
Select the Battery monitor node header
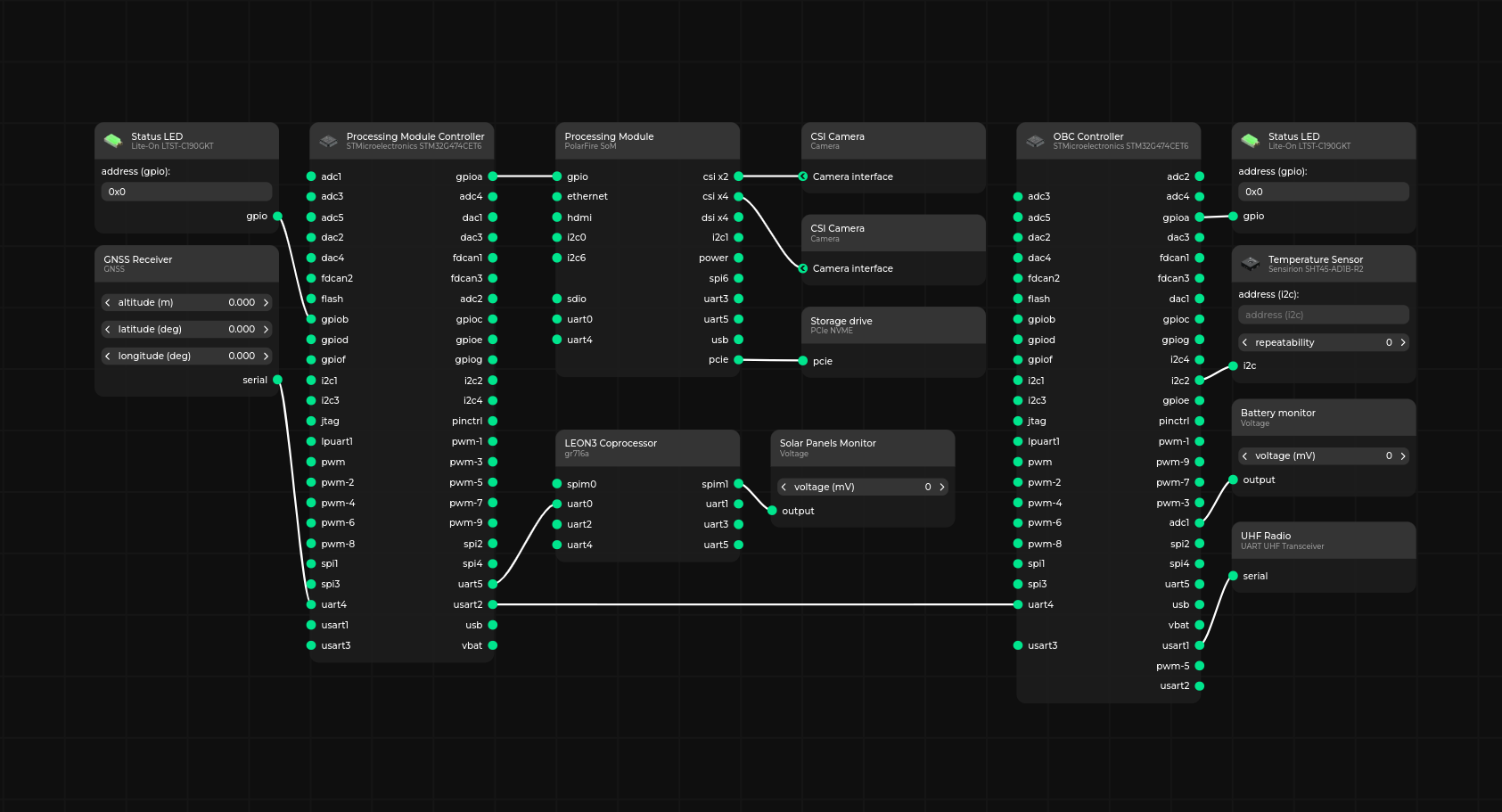click(1324, 417)
